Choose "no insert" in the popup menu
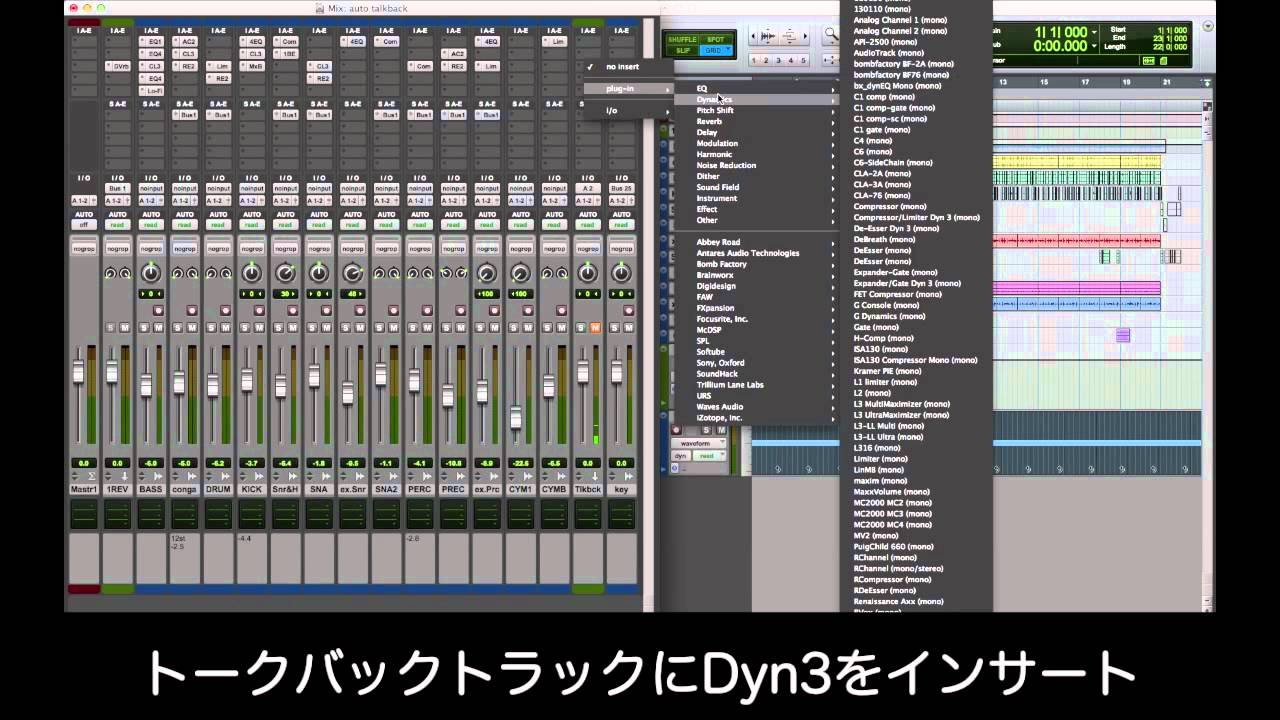 coord(622,67)
